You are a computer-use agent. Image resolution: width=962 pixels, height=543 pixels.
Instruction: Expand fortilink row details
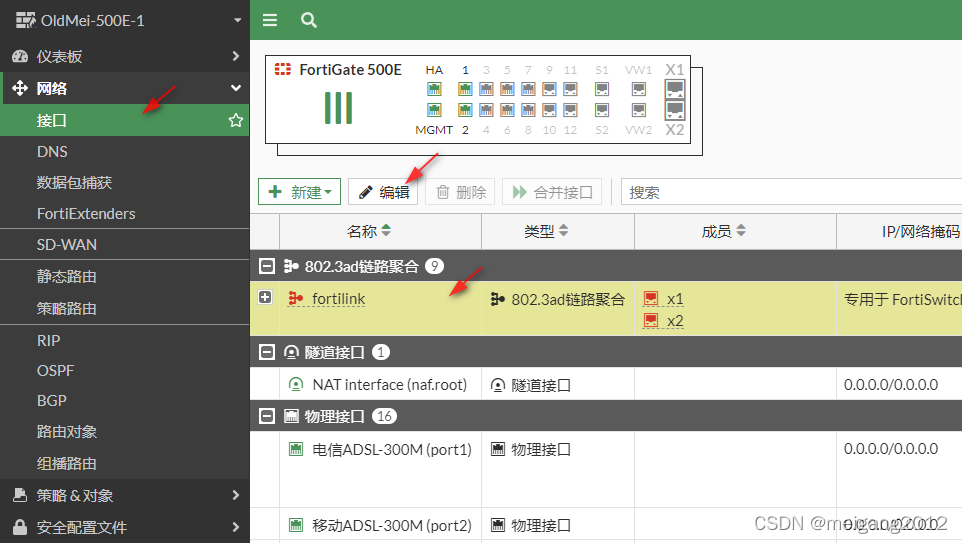coord(265,298)
